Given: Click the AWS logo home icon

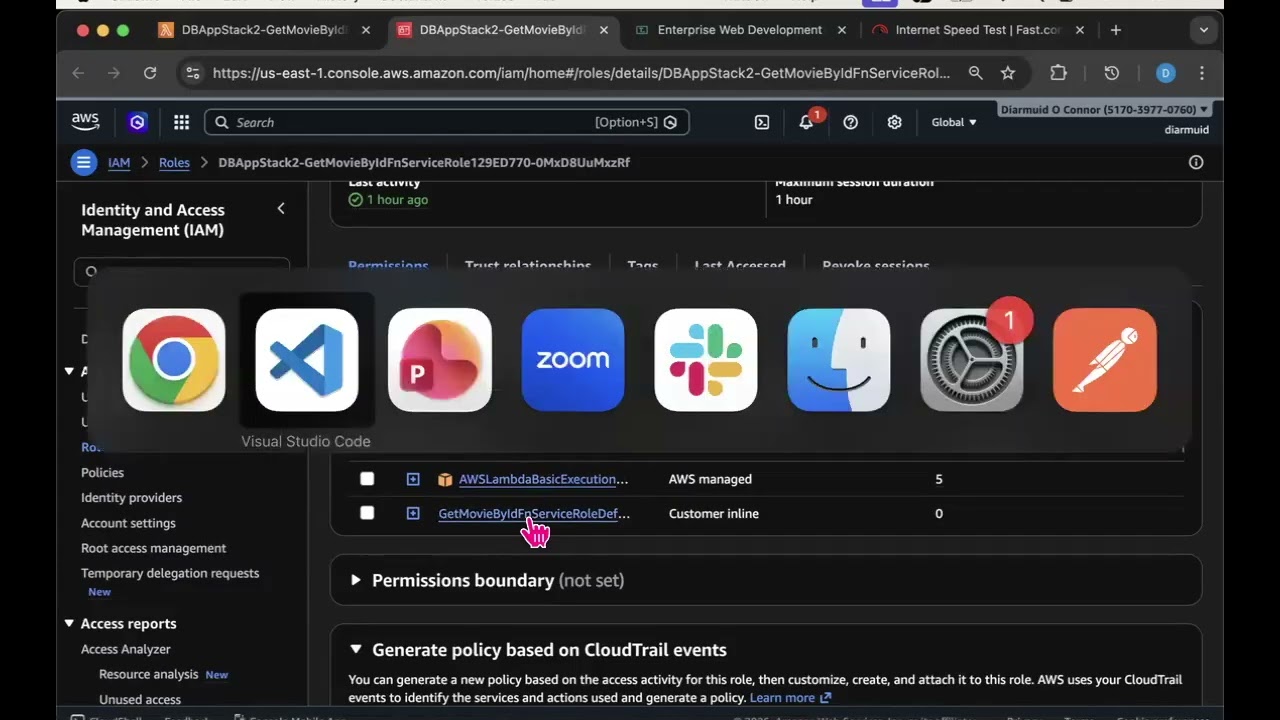Looking at the screenshot, I should pyautogui.click(x=85, y=122).
